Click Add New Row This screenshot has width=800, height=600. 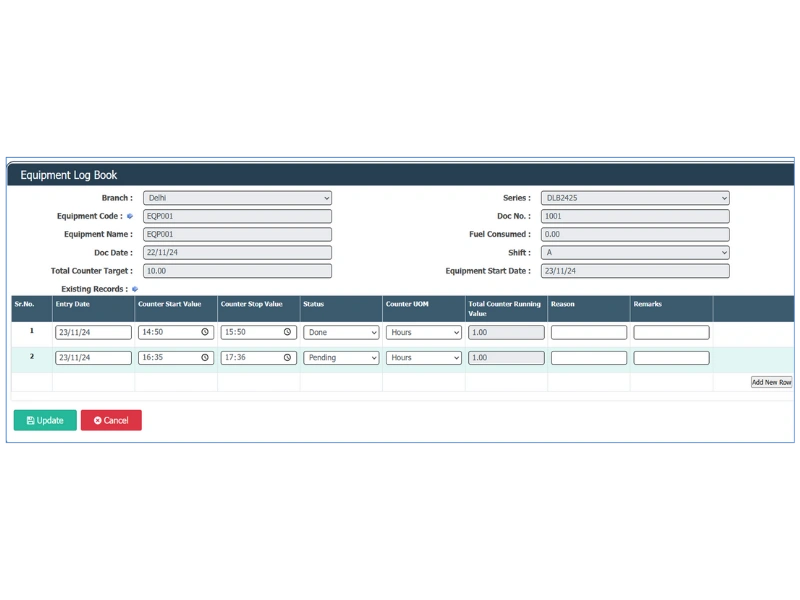[x=770, y=382]
